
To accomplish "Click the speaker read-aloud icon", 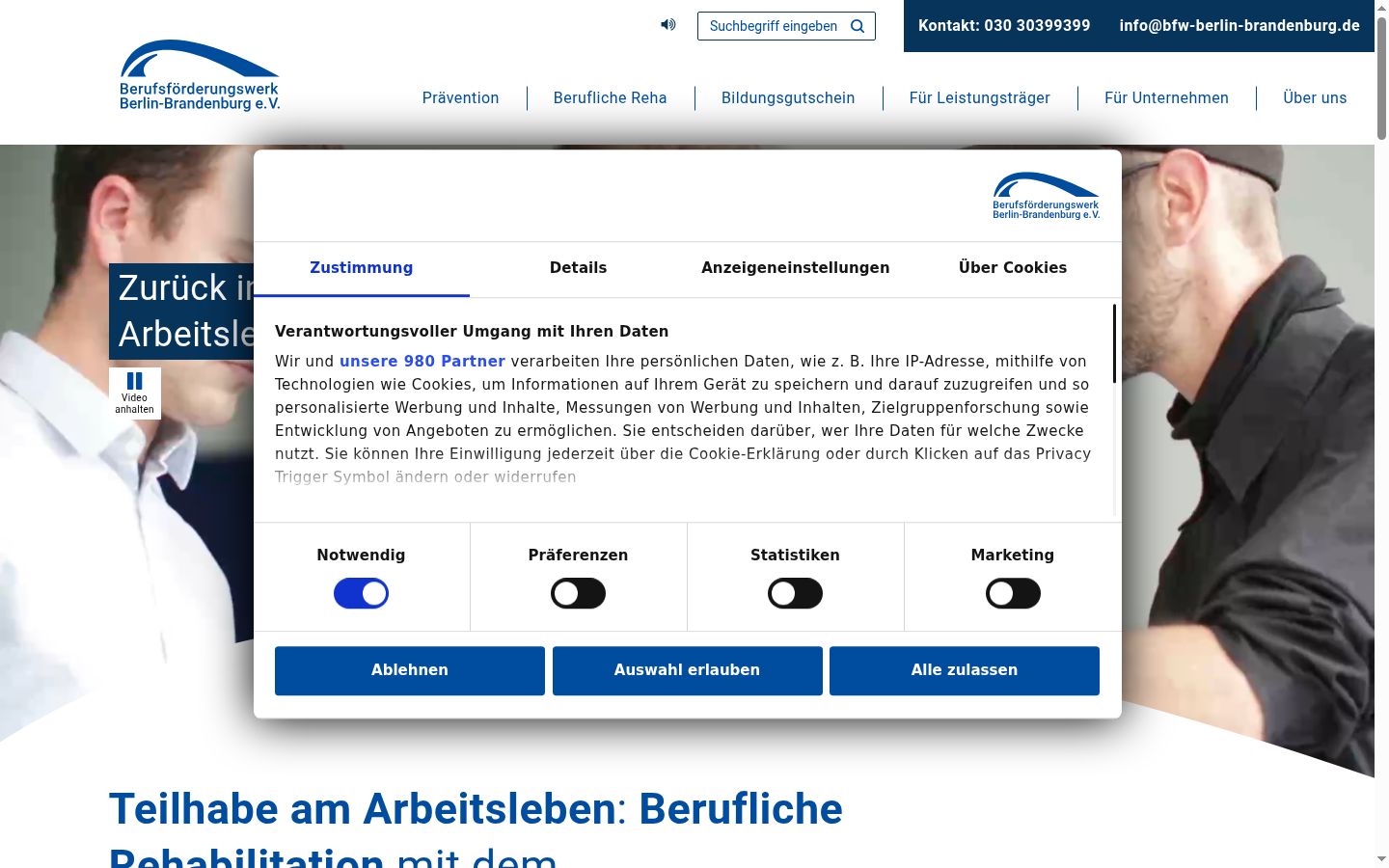I will pos(667,25).
